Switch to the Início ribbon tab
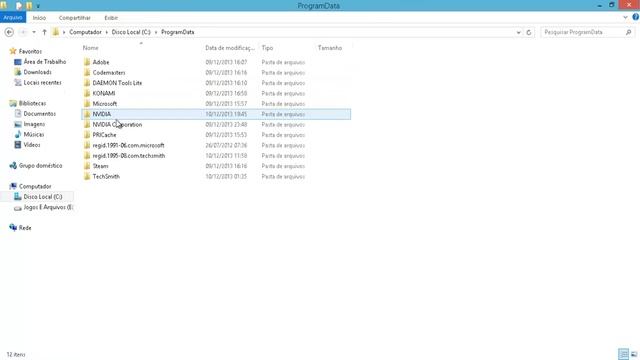The width and height of the screenshot is (640, 360). [x=39, y=18]
